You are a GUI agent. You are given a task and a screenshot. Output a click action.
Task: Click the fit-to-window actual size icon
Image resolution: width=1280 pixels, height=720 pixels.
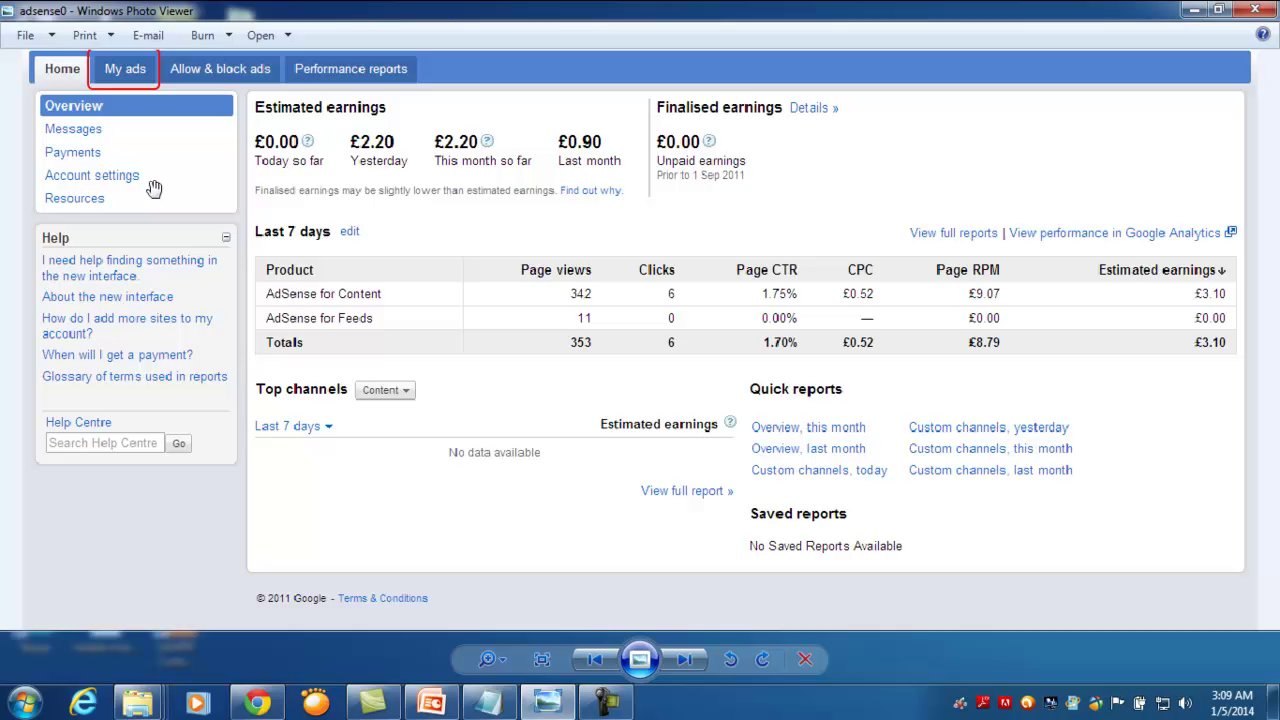pos(542,659)
